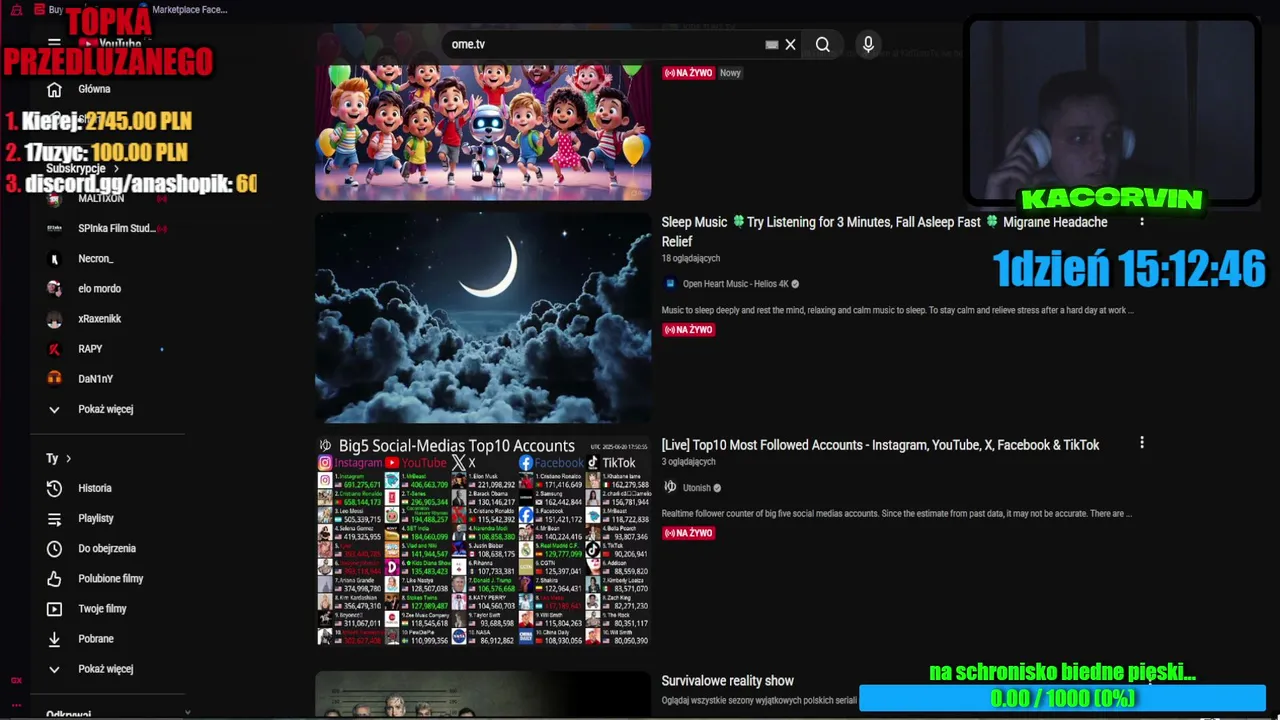The image size is (1280, 720).
Task: Open the Sleep Music video title
Action: pyautogui.click(x=884, y=231)
